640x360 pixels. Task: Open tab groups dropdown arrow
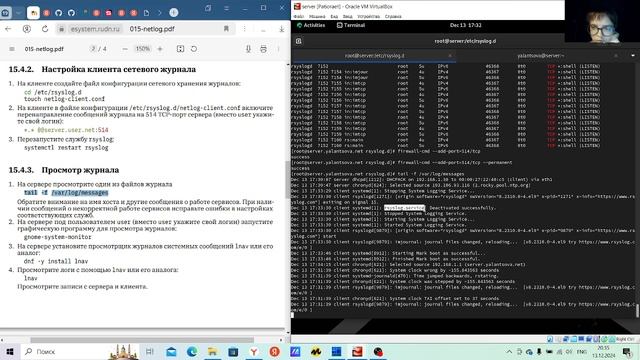tap(18, 13)
